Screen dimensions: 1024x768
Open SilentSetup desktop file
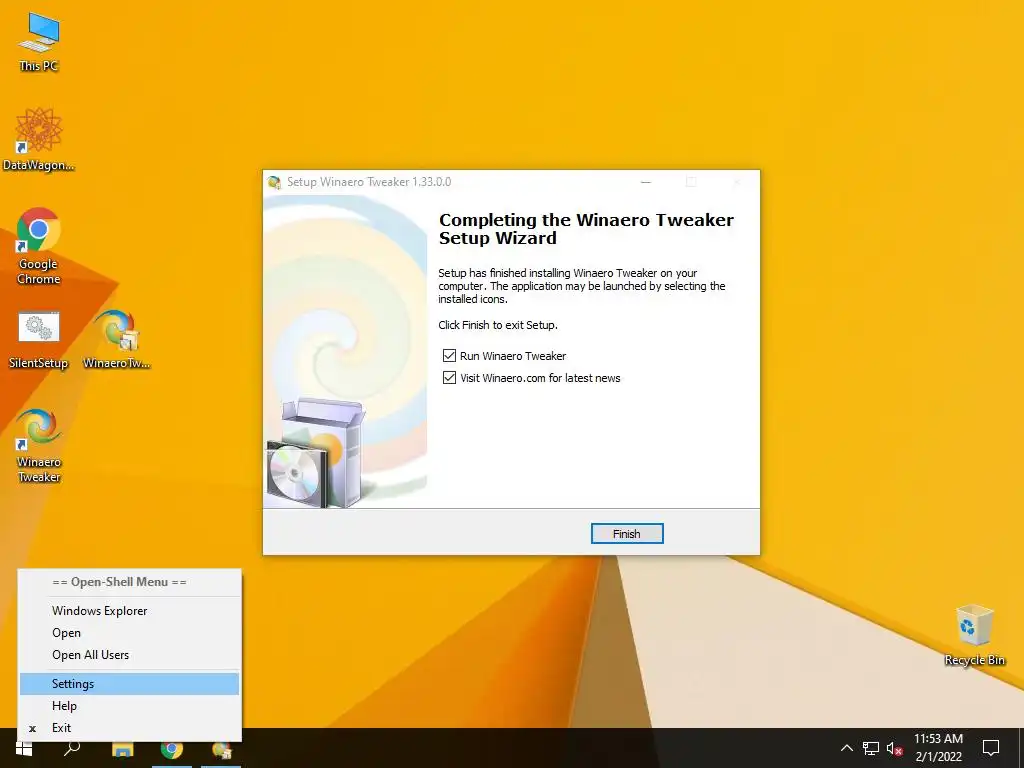point(39,340)
